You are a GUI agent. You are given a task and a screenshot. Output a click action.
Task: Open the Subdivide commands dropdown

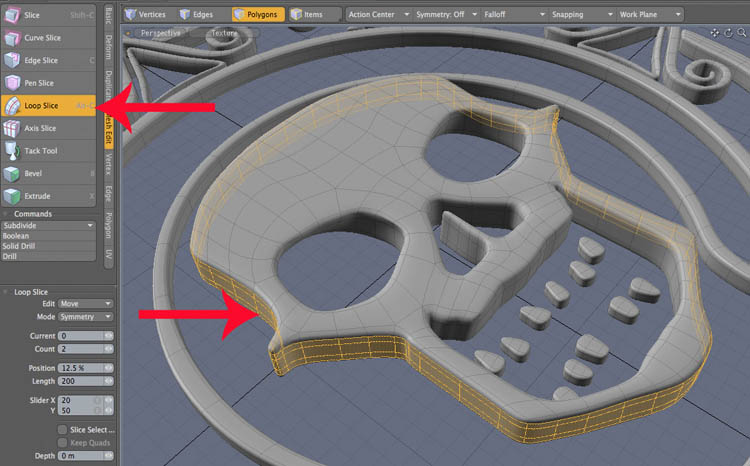pos(48,225)
